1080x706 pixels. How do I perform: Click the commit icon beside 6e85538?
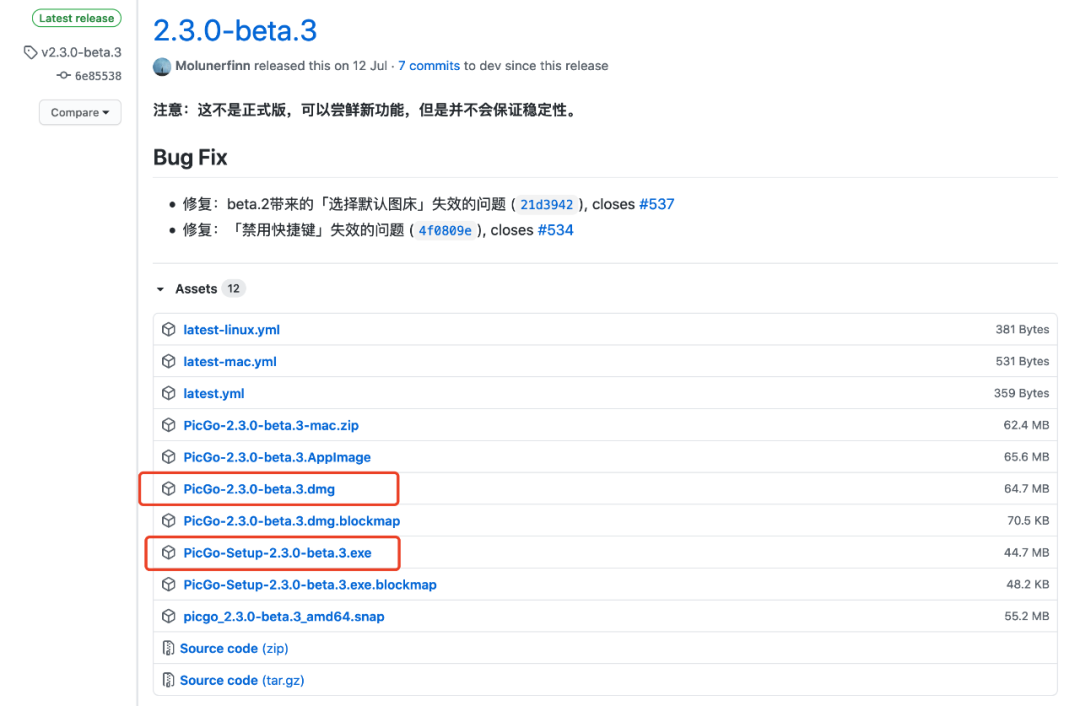click(x=64, y=76)
